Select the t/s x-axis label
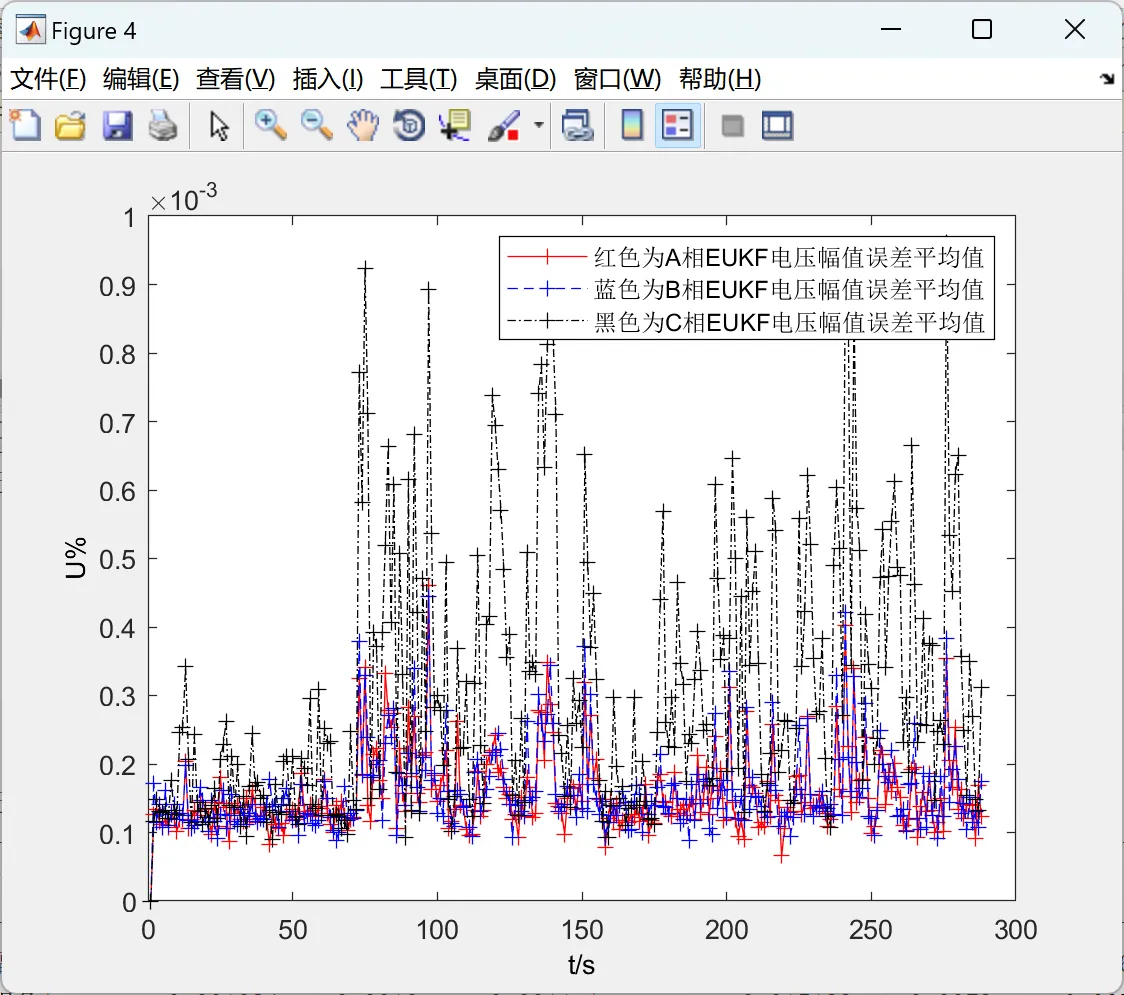Screen dimensions: 1124x995 click(x=581, y=965)
